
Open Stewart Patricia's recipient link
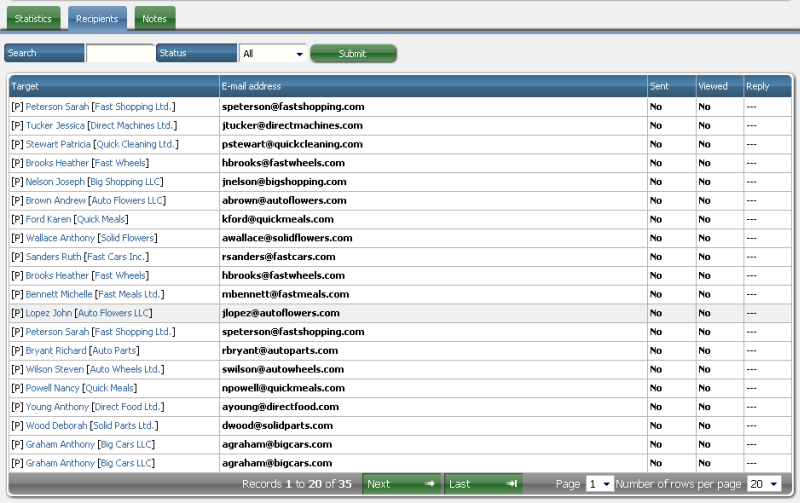pos(58,144)
